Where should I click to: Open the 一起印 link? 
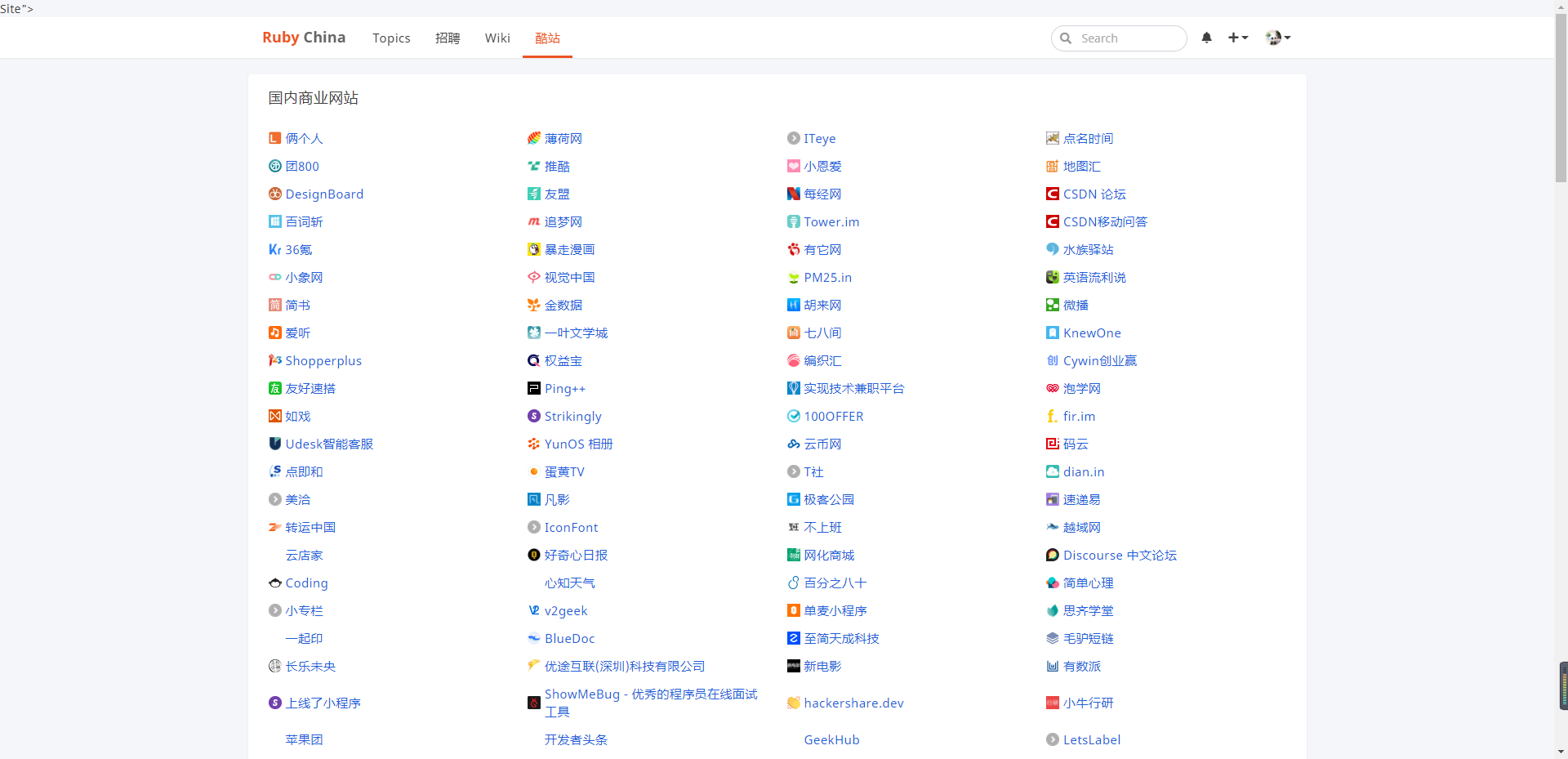coord(305,638)
